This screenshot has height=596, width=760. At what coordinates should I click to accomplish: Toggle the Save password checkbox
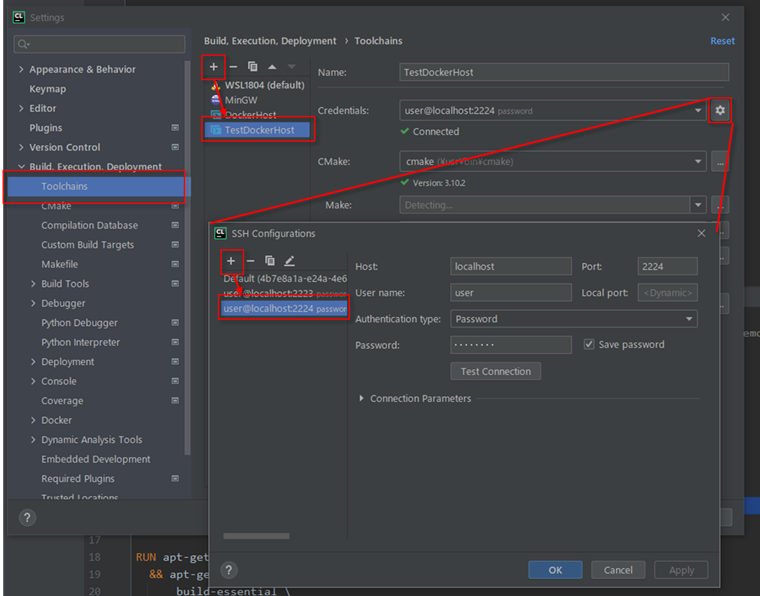[589, 345]
